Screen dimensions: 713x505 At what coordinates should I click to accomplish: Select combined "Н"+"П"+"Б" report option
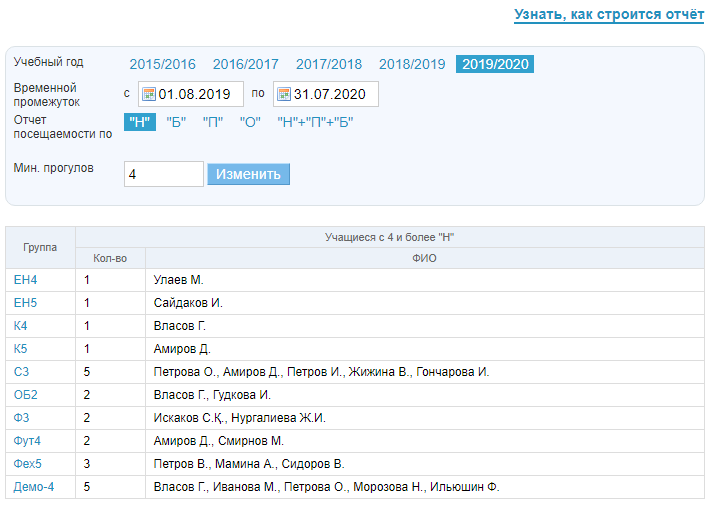(x=315, y=122)
